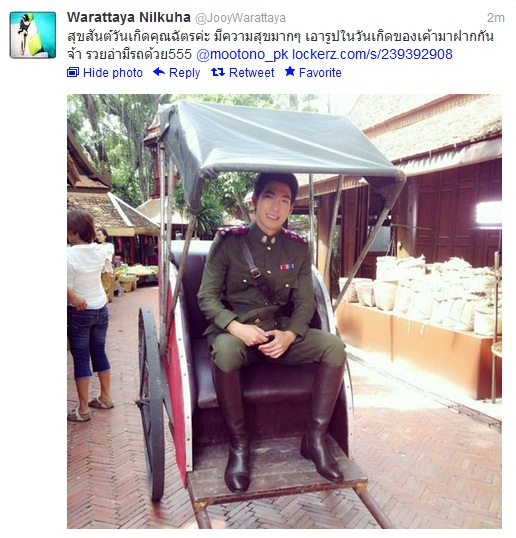This screenshot has width=516, height=538.
Task: Open the @mootono_pk mention
Action: pos(242,55)
